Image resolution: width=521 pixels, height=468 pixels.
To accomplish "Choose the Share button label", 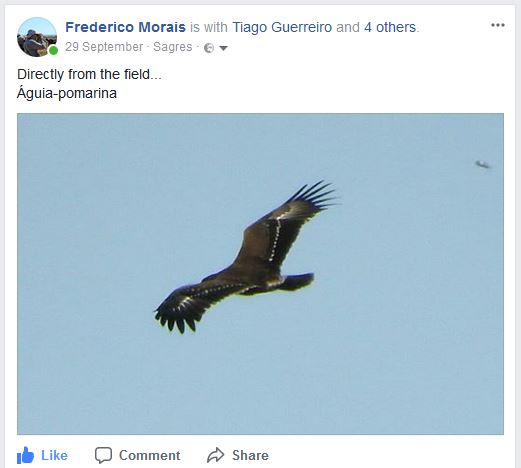I will 250,455.
